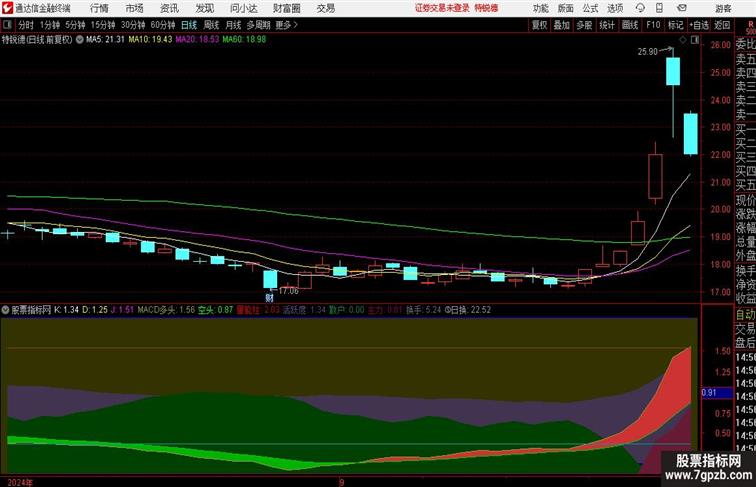The height and width of the screenshot is (487, 756).
Task: Click the 换手: 5.24 indicator value
Action: [x=423, y=310]
